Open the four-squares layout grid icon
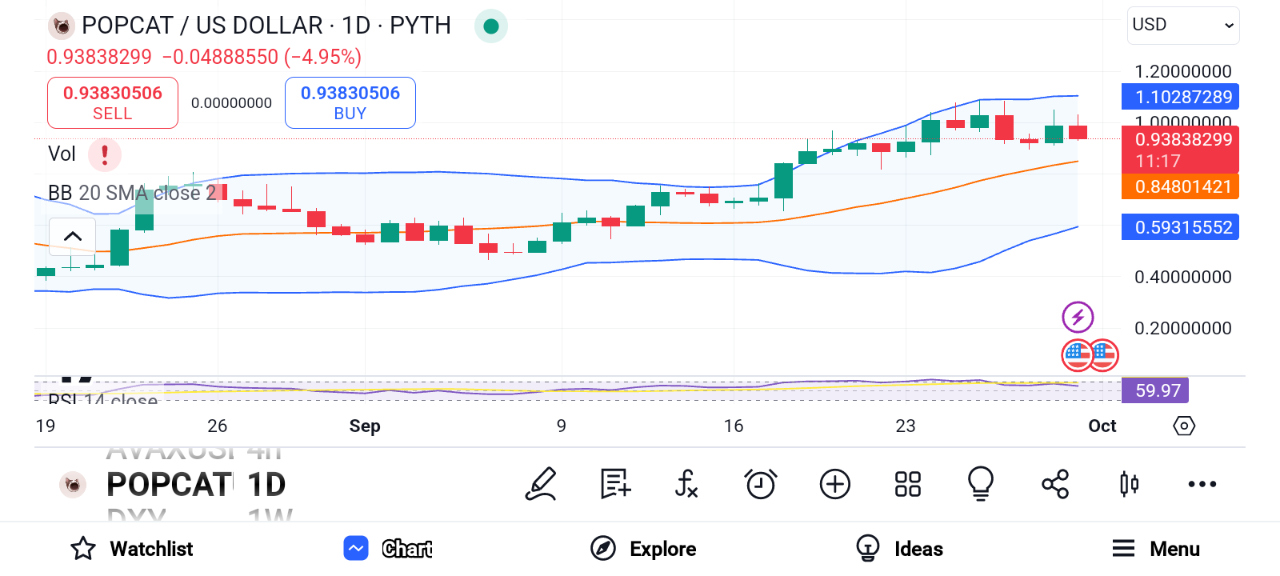1280x576 pixels. click(x=908, y=484)
